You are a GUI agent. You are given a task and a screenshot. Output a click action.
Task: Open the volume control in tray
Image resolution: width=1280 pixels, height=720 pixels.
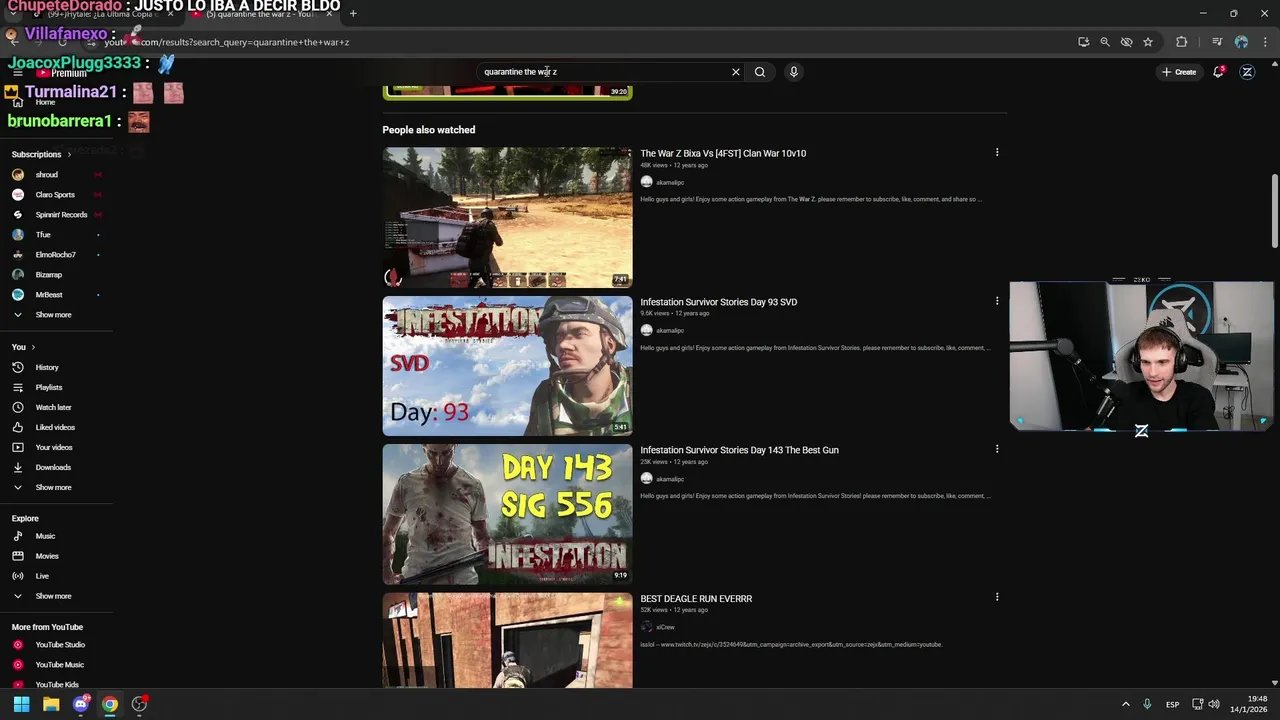tap(1215, 704)
